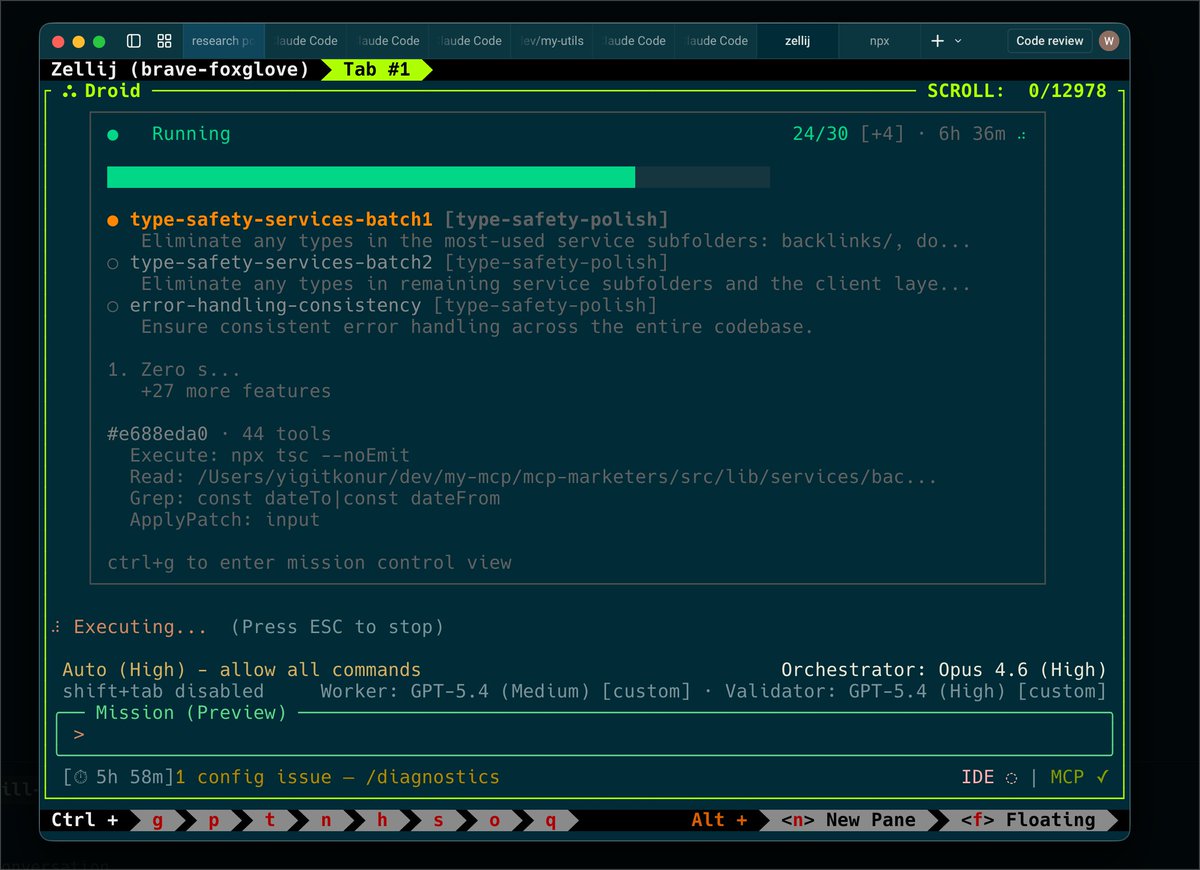Click the SCROLL: 0/12978 indicator
This screenshot has height=870, width=1200.
click(1017, 91)
